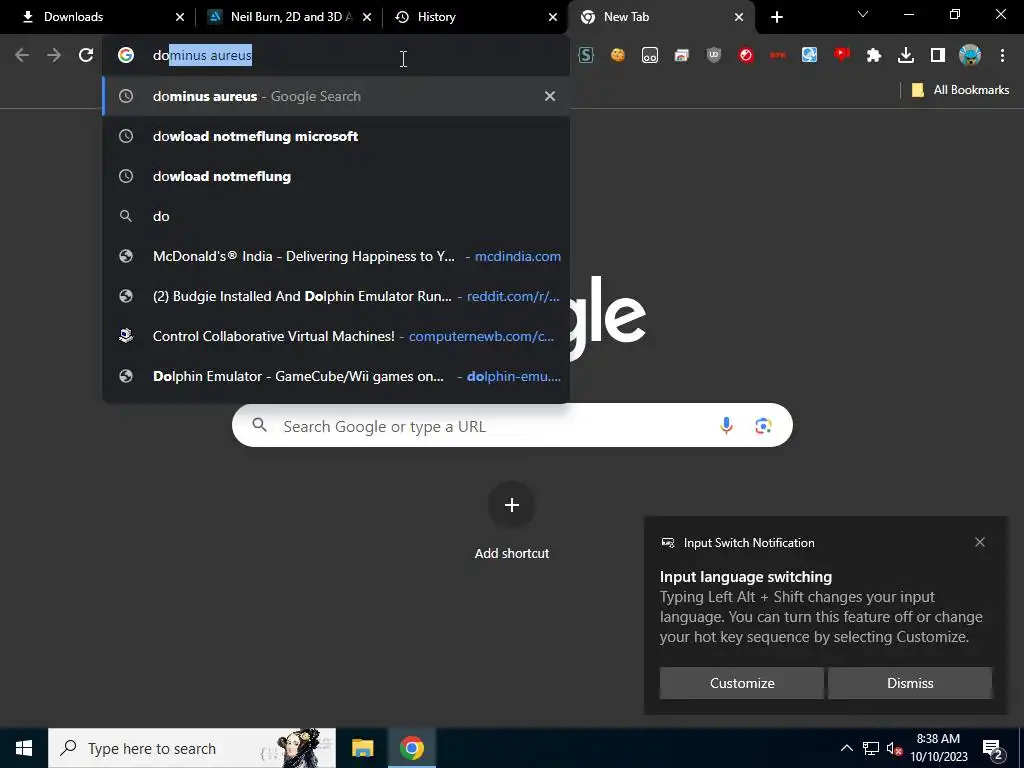
Task: Open the network status tray icon
Action: [871, 748]
